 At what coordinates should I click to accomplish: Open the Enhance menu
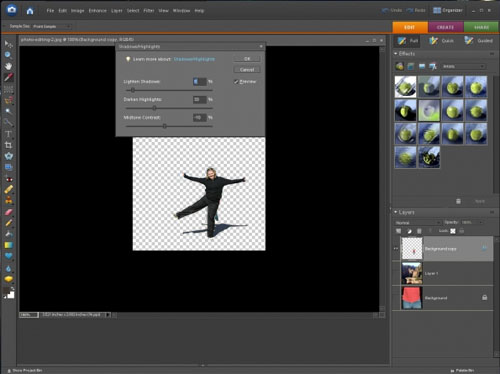tap(97, 11)
